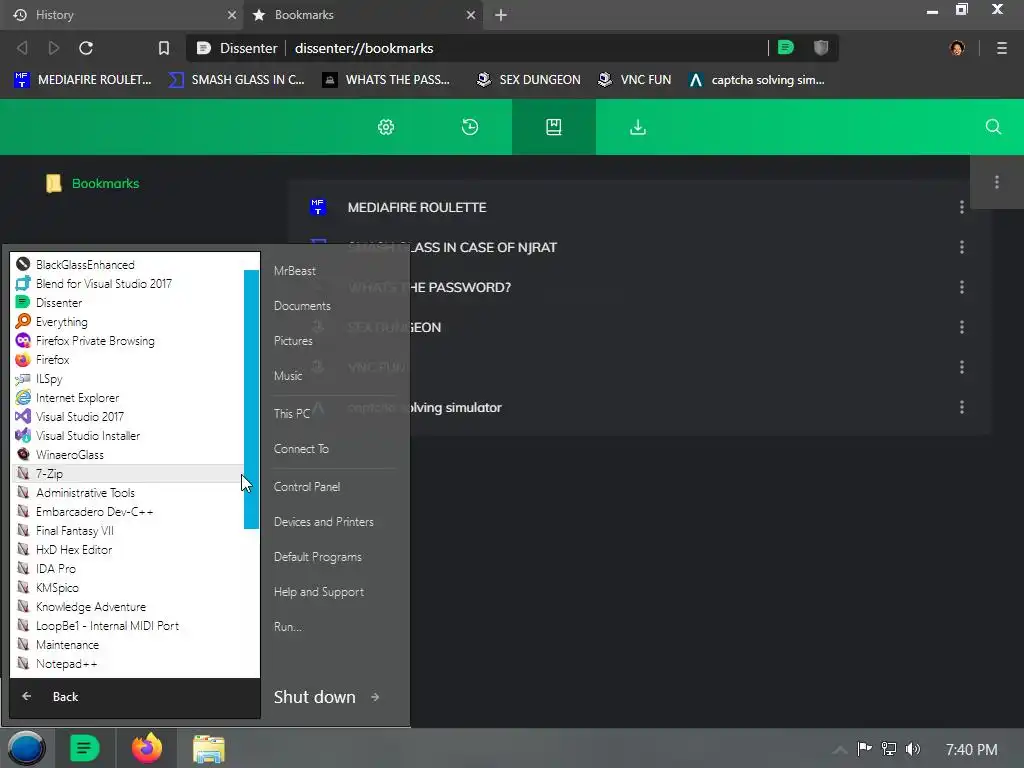This screenshot has width=1024, height=768.
Task: Open the Bookmarks folder in sidebar
Action: pyautogui.click(x=93, y=184)
